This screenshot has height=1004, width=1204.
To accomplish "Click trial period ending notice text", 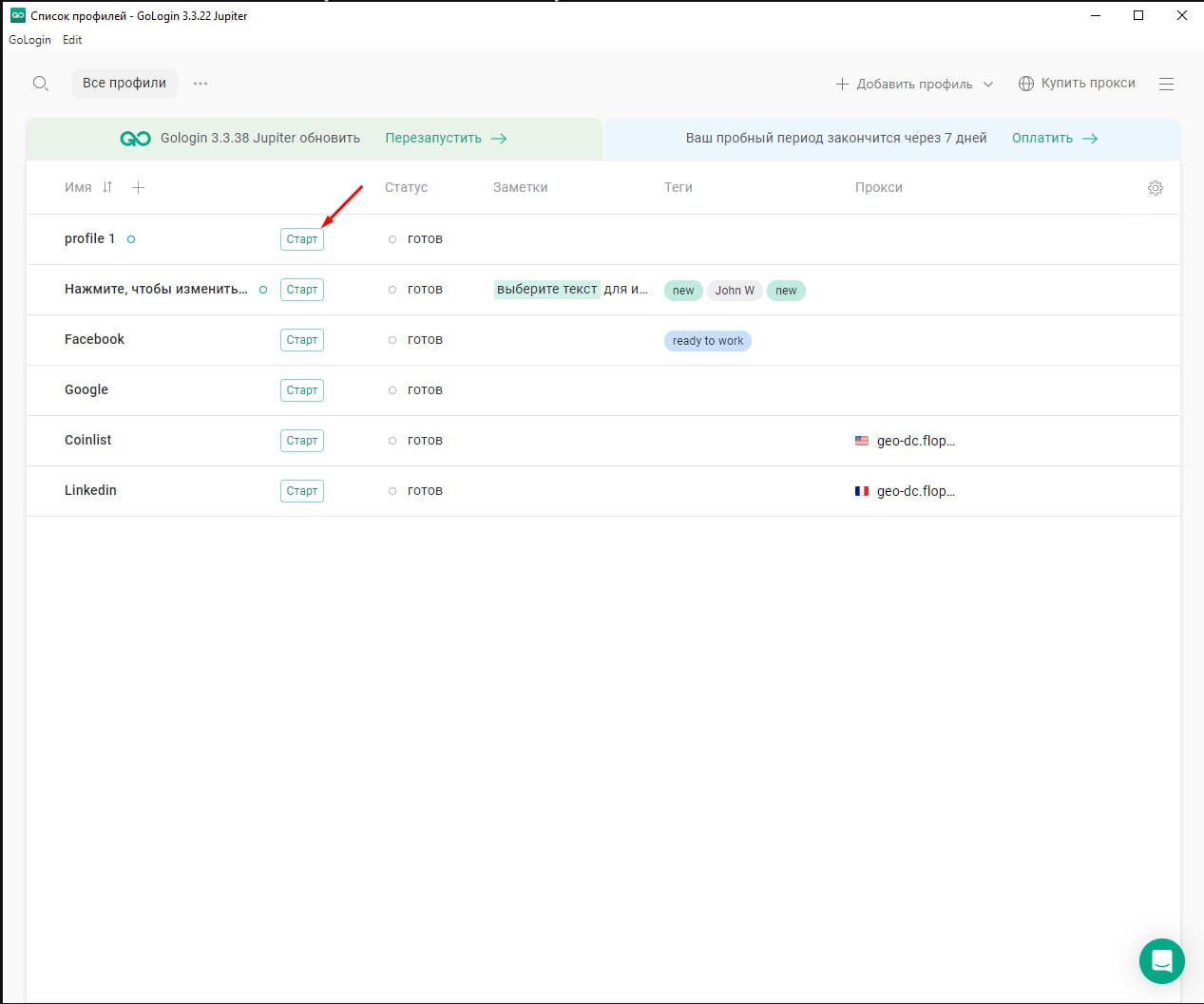I will [836, 138].
